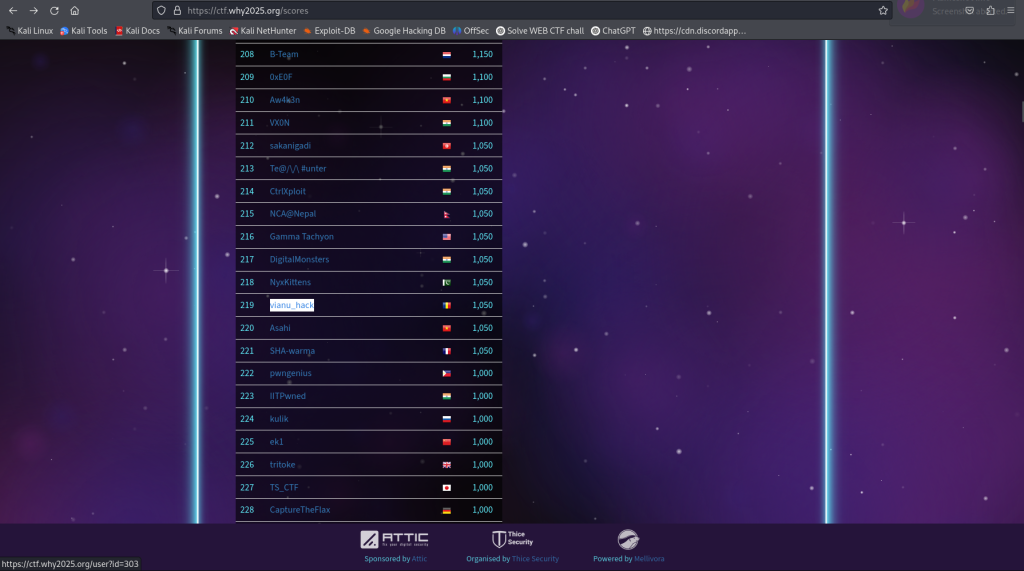Viewport: 1024px width, 571px height.
Task: Click the page vertical scrollbar
Action: [1020, 112]
